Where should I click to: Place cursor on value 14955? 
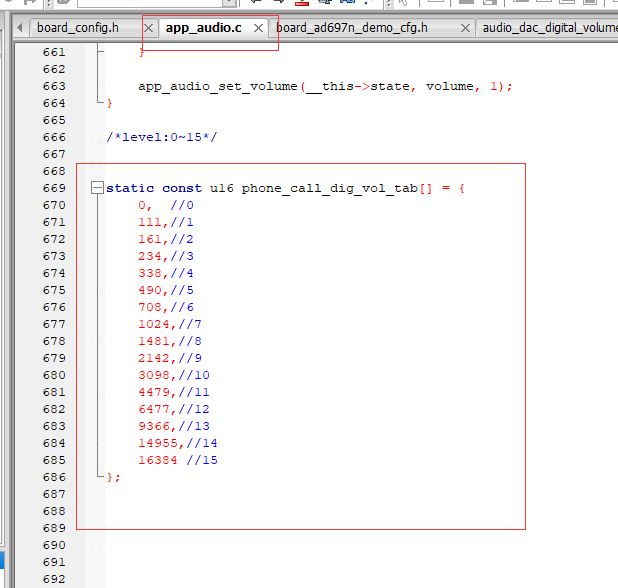158,443
